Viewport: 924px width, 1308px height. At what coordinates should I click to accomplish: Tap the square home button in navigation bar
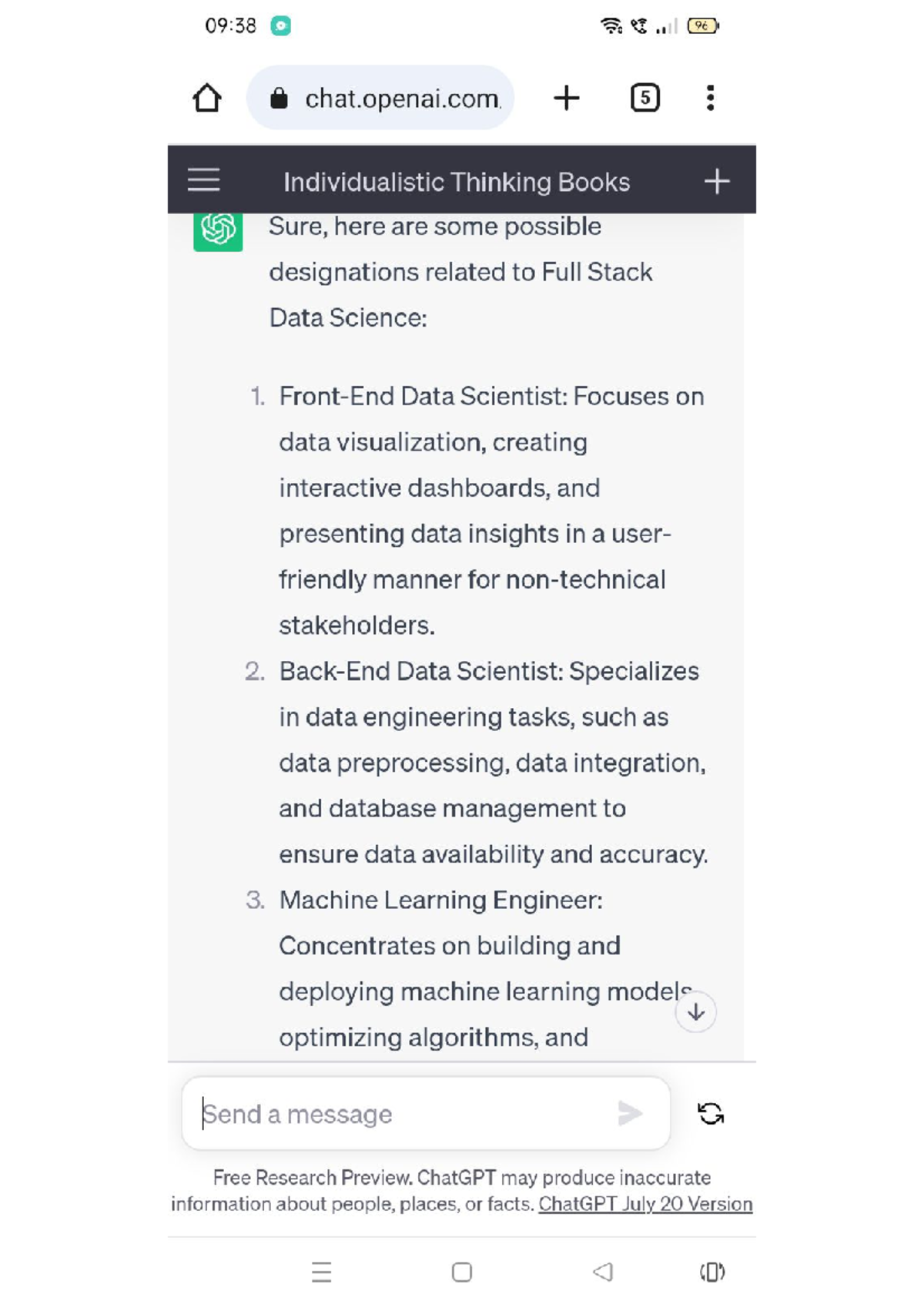462,1272
